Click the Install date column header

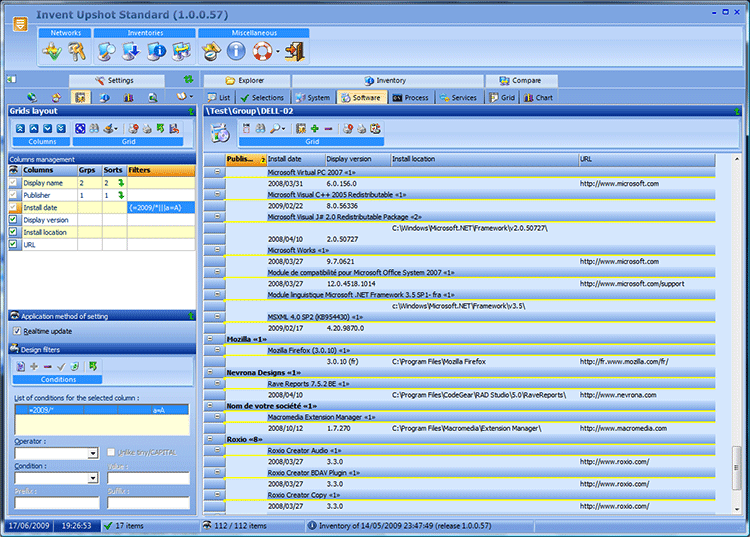point(296,159)
